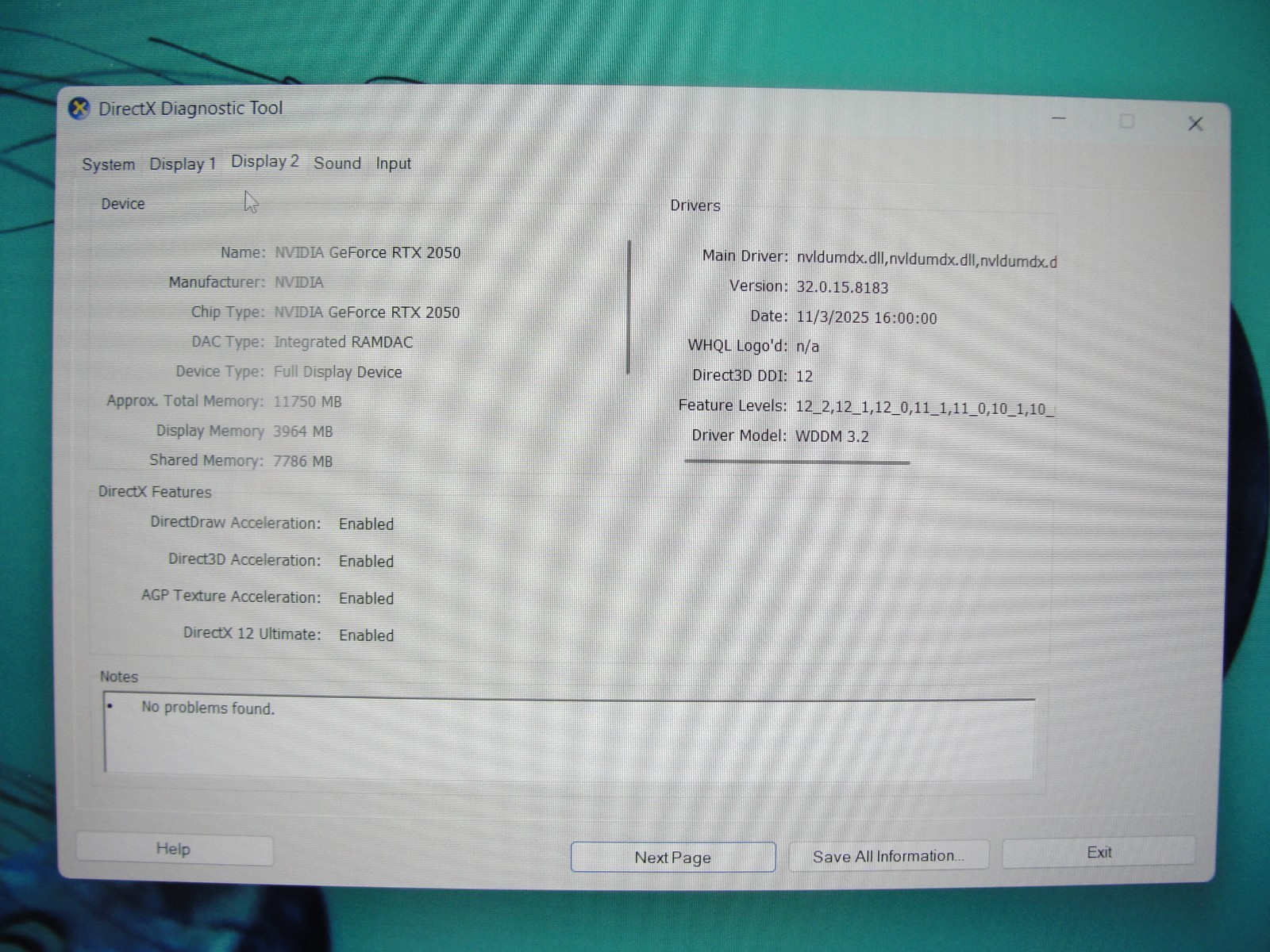Open the Input tab

[x=394, y=163]
